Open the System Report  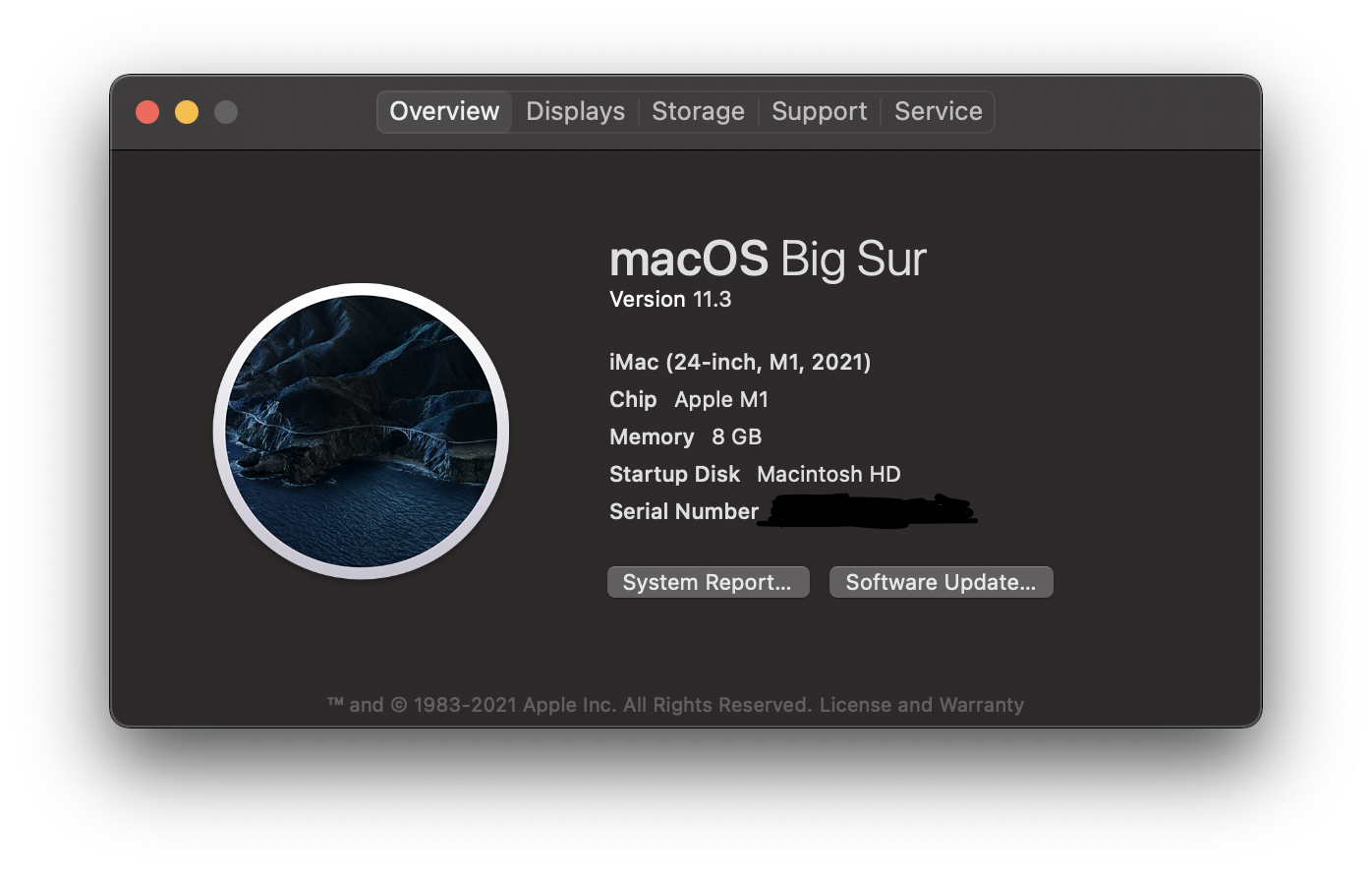pyautogui.click(x=708, y=582)
